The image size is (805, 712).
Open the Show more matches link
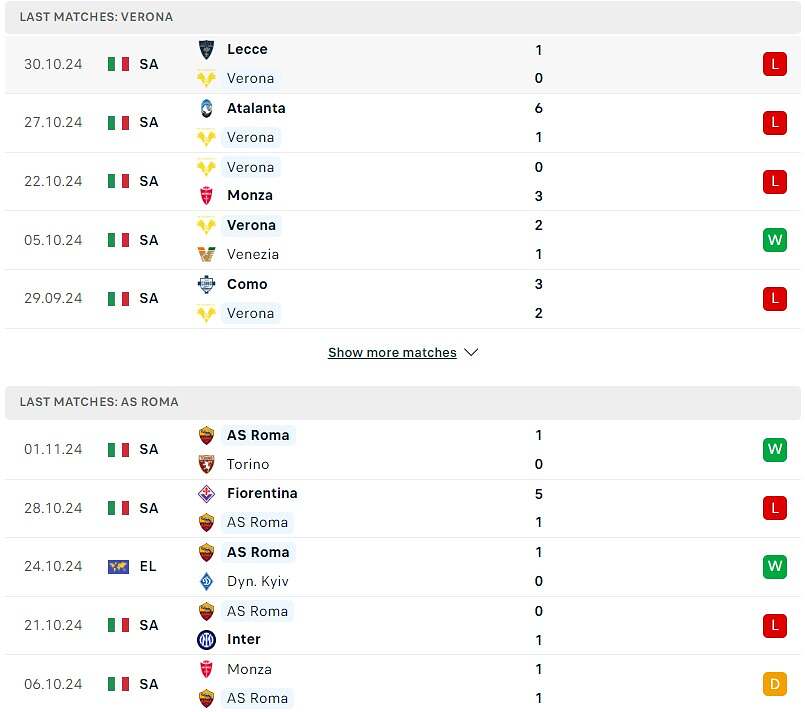pyautogui.click(x=392, y=353)
